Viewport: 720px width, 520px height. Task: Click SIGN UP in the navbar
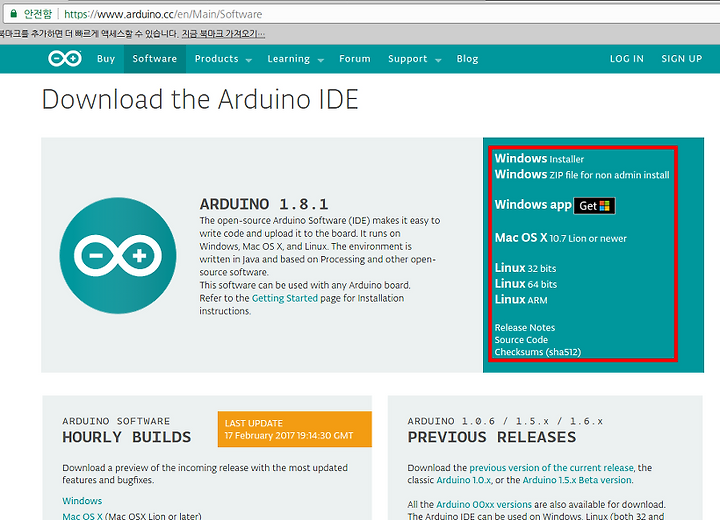click(681, 59)
